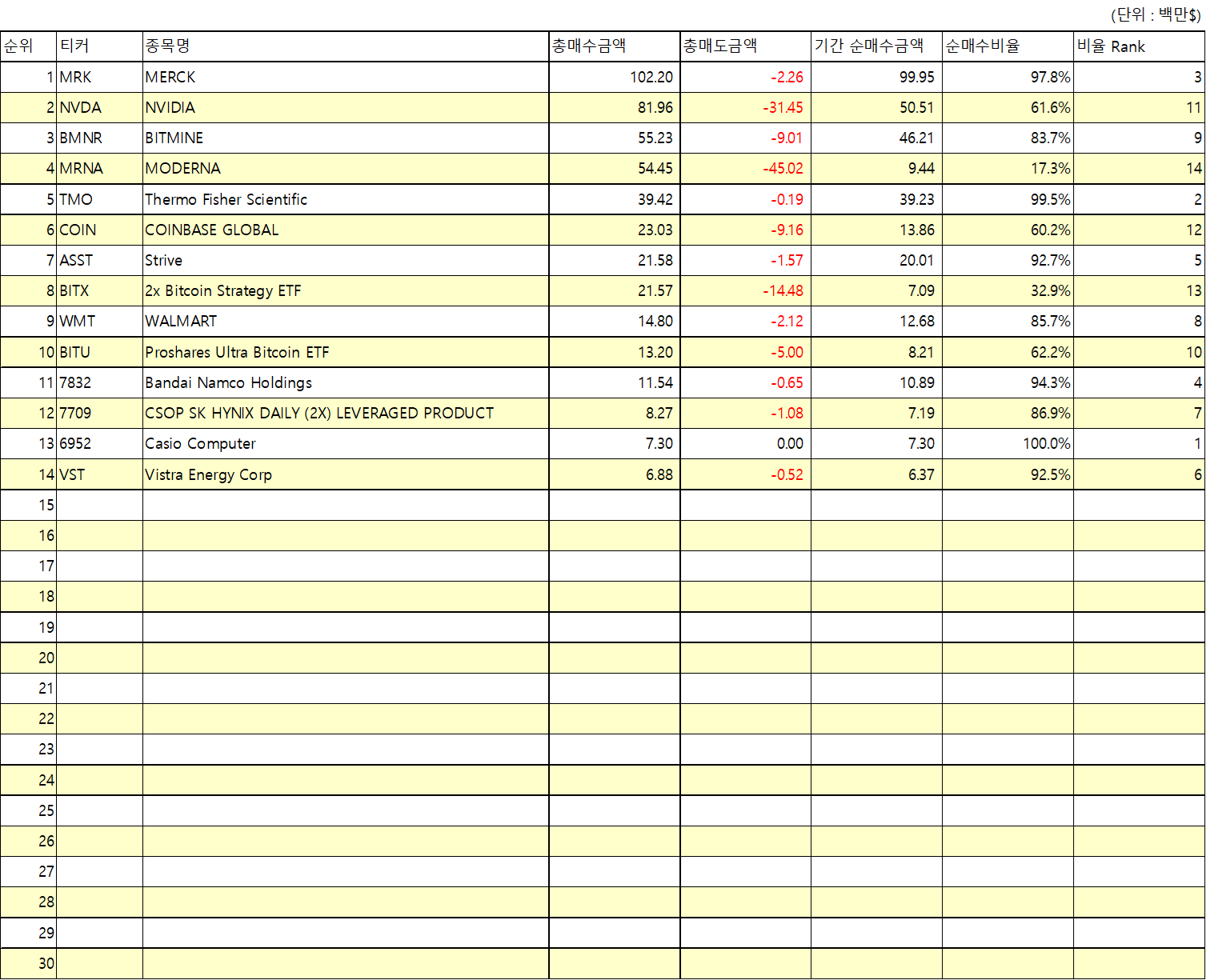Select the MRK ticker cell

pyautogui.click(x=100, y=77)
